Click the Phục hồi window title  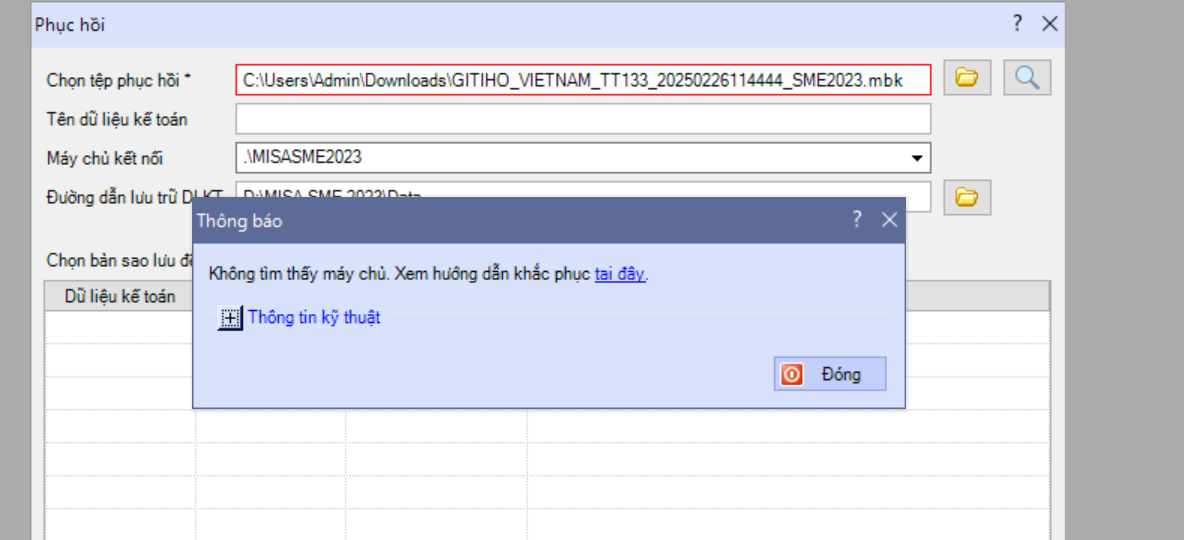(x=70, y=25)
